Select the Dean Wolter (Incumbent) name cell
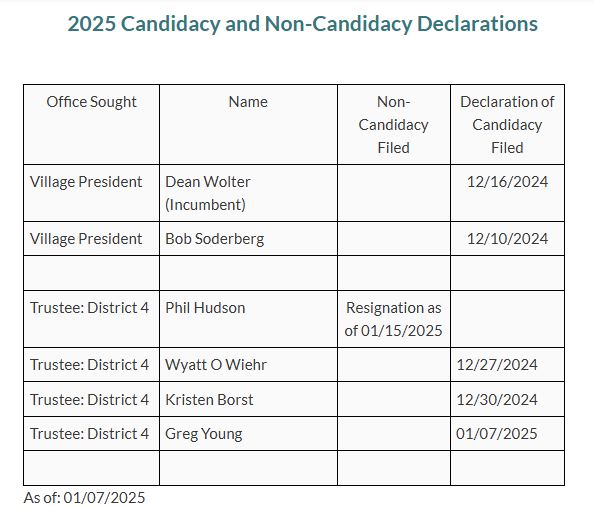594x508 pixels. point(249,193)
